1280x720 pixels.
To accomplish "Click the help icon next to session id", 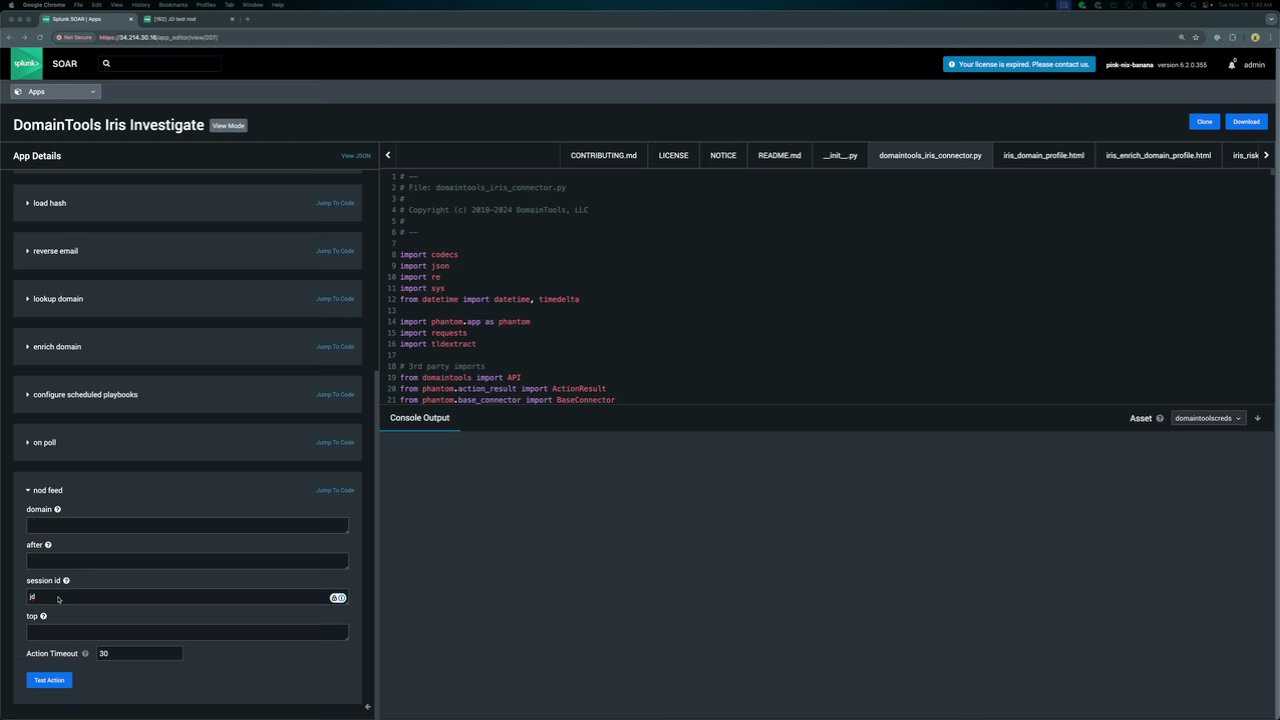I will point(66,580).
